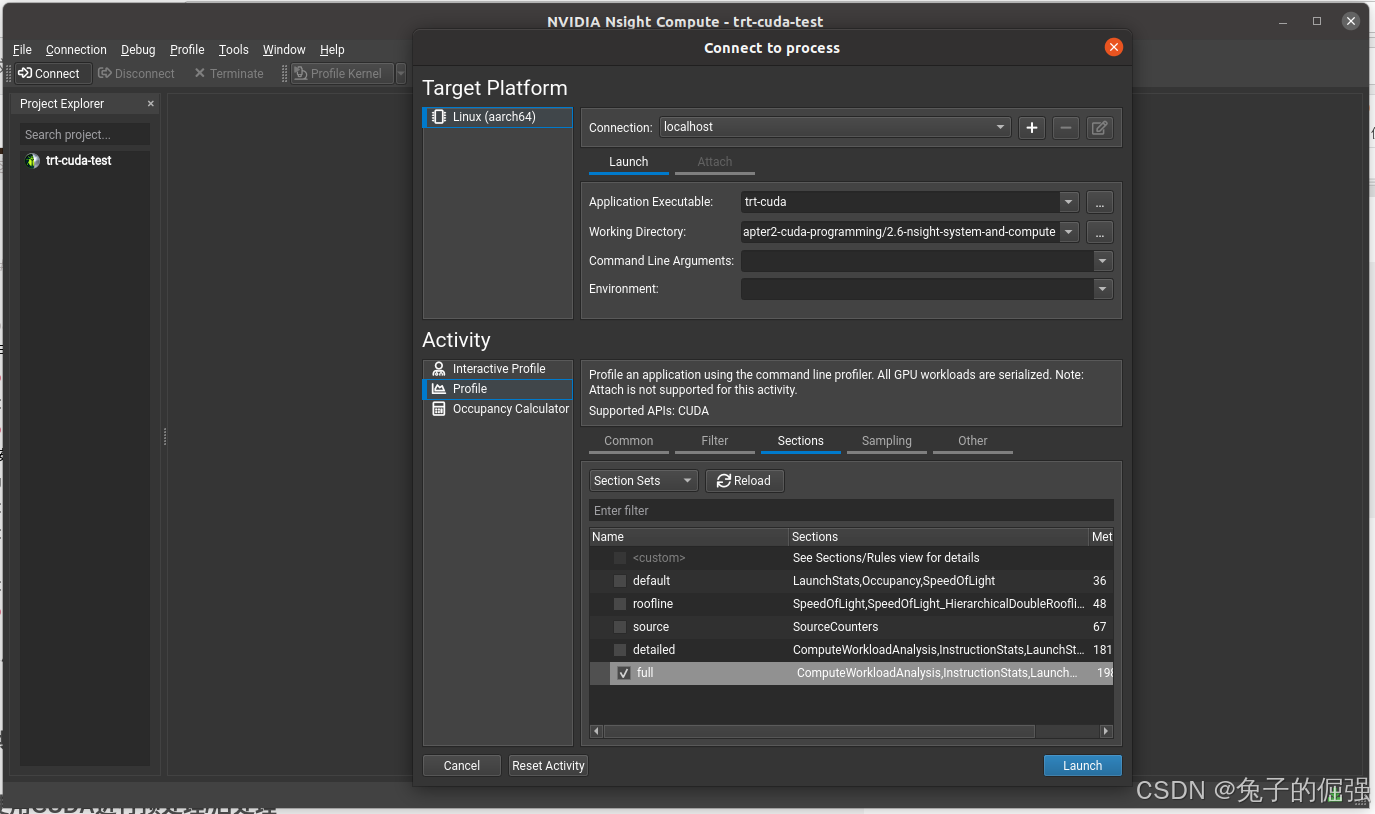Open the Section Sets dropdown
1375x814 pixels.
coord(643,481)
